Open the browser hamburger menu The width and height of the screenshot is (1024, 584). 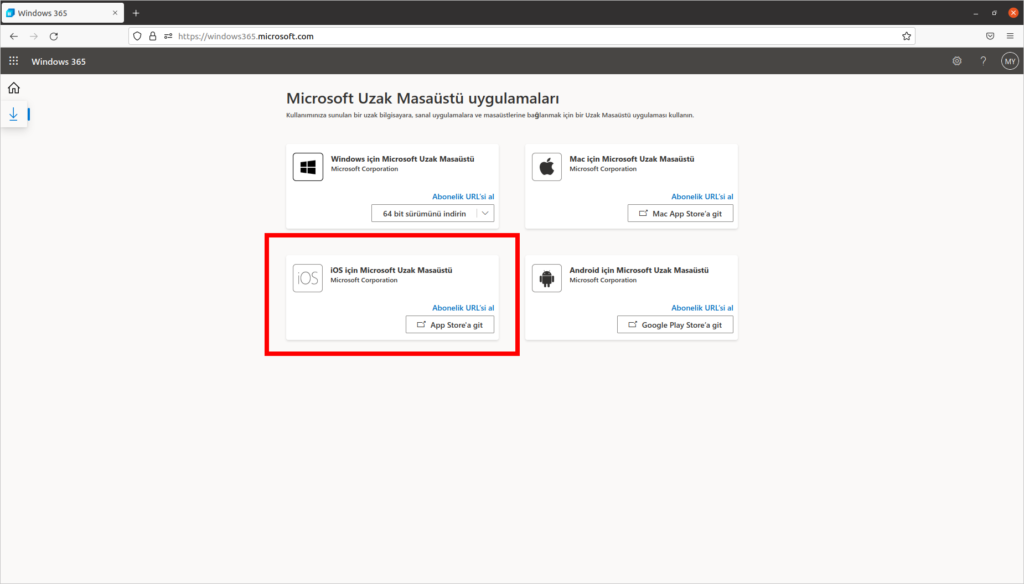(1010, 37)
